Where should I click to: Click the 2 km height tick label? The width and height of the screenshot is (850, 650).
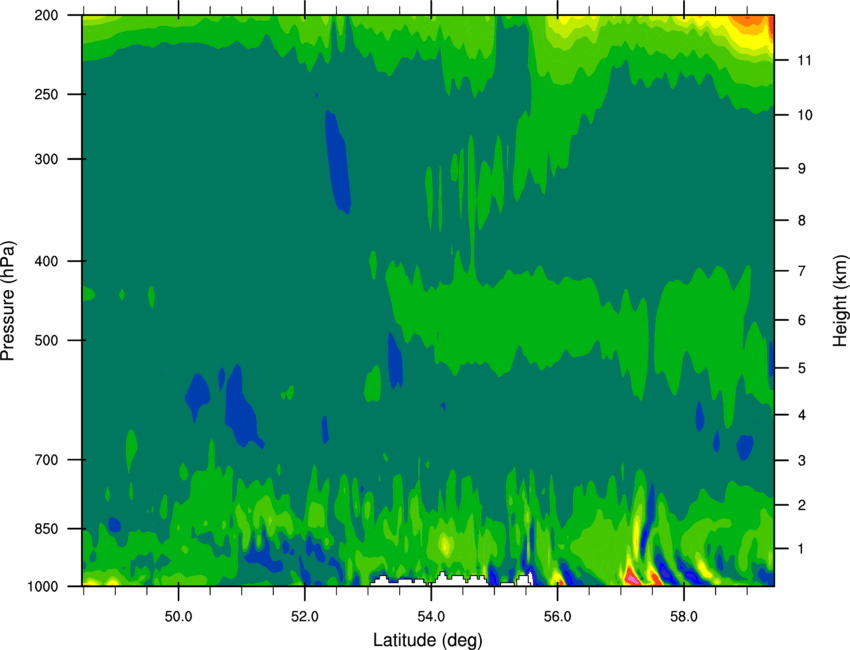coord(802,505)
